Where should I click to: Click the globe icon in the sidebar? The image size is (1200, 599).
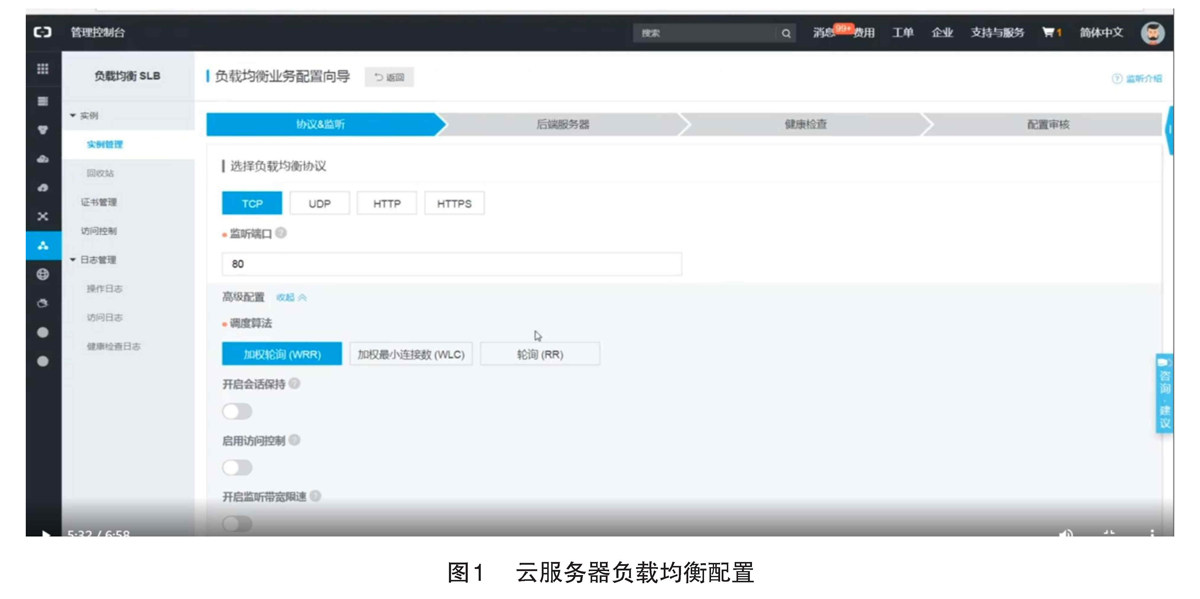click(42, 274)
